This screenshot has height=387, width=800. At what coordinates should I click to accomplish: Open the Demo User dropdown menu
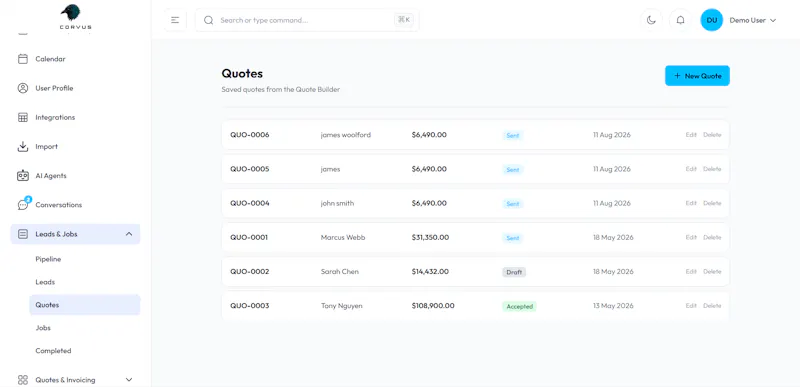click(753, 20)
